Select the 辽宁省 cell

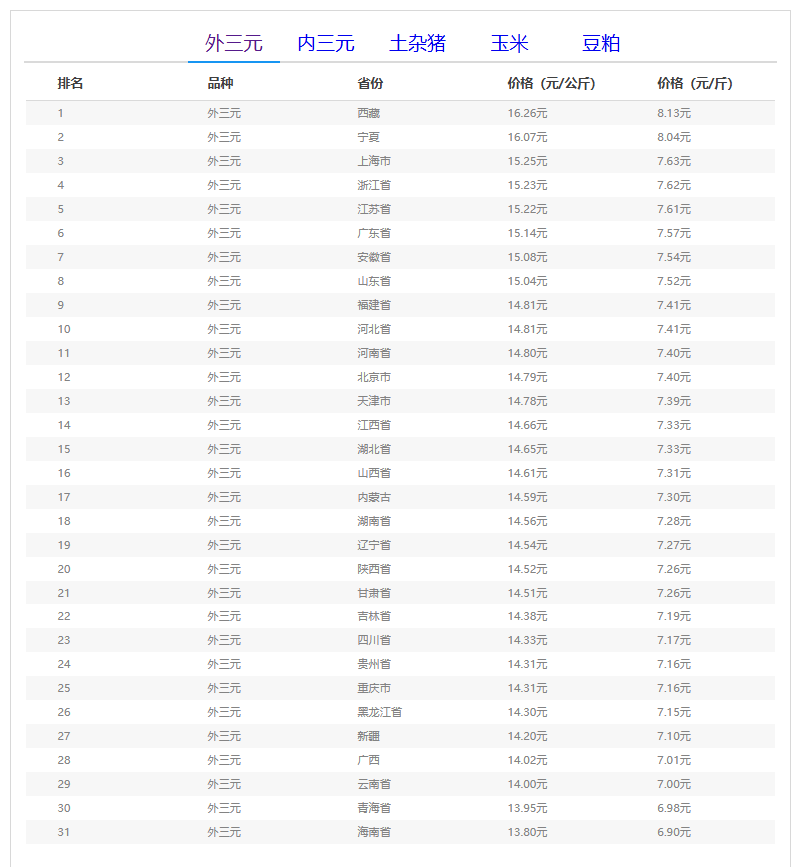click(x=374, y=545)
